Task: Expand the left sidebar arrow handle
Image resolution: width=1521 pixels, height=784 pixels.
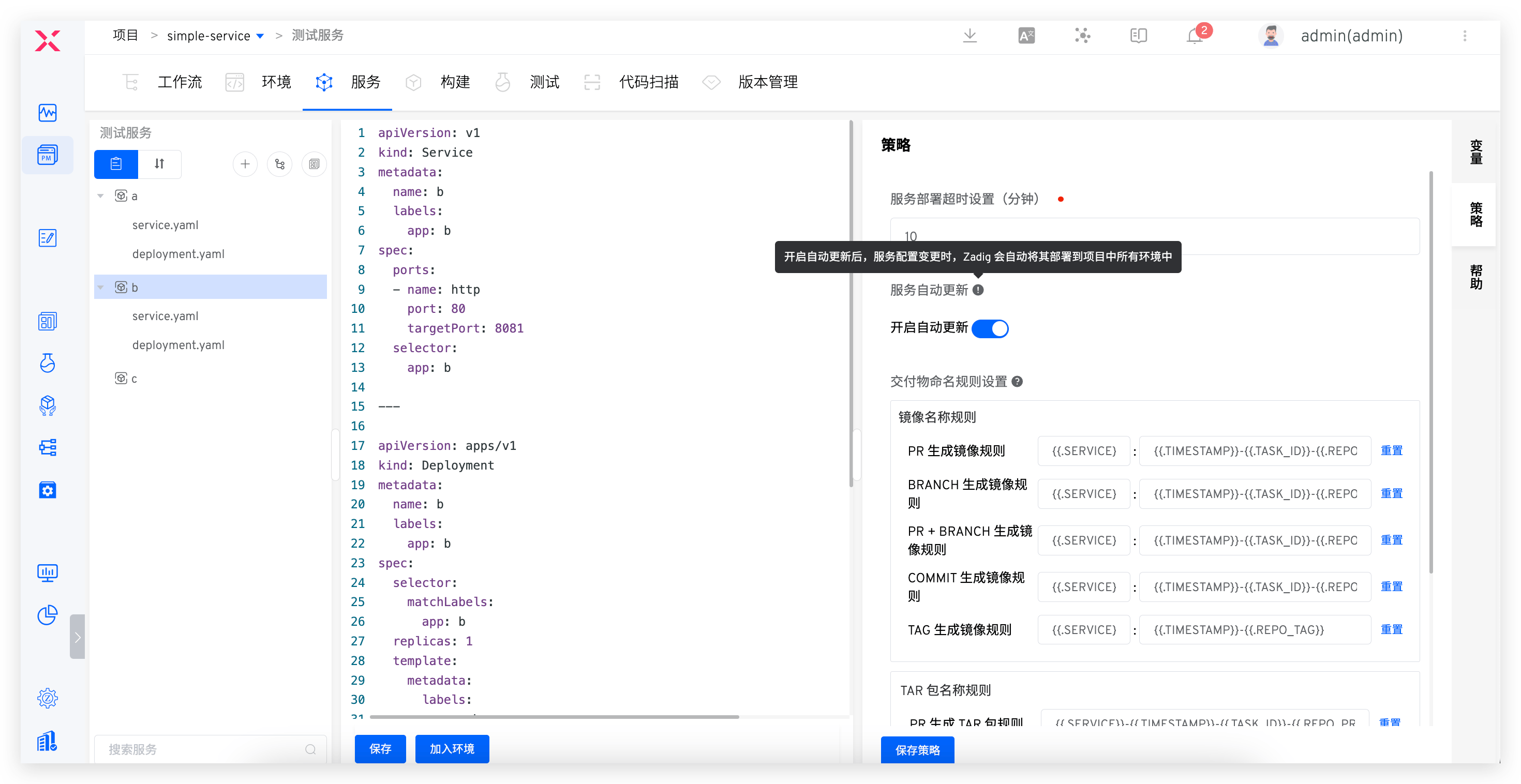Action: [78, 637]
